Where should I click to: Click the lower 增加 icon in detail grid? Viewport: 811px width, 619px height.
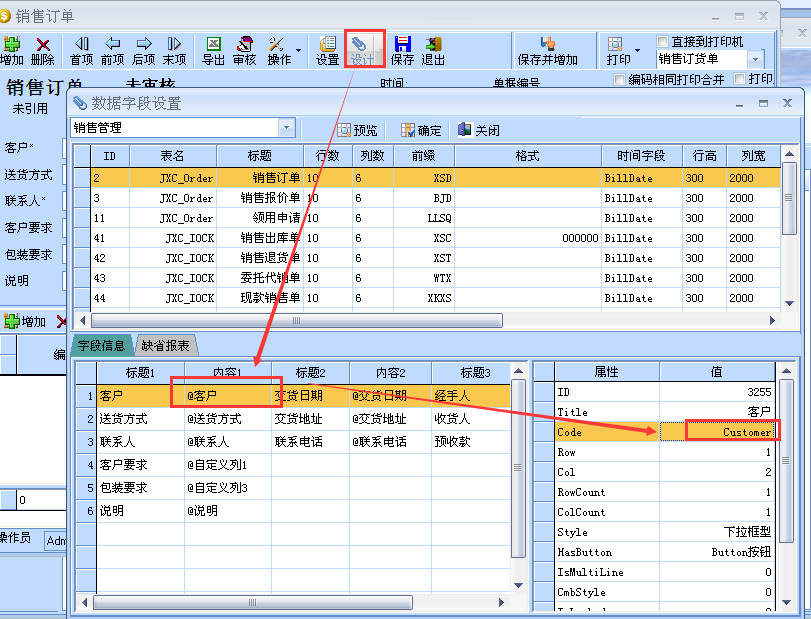click(x=25, y=322)
